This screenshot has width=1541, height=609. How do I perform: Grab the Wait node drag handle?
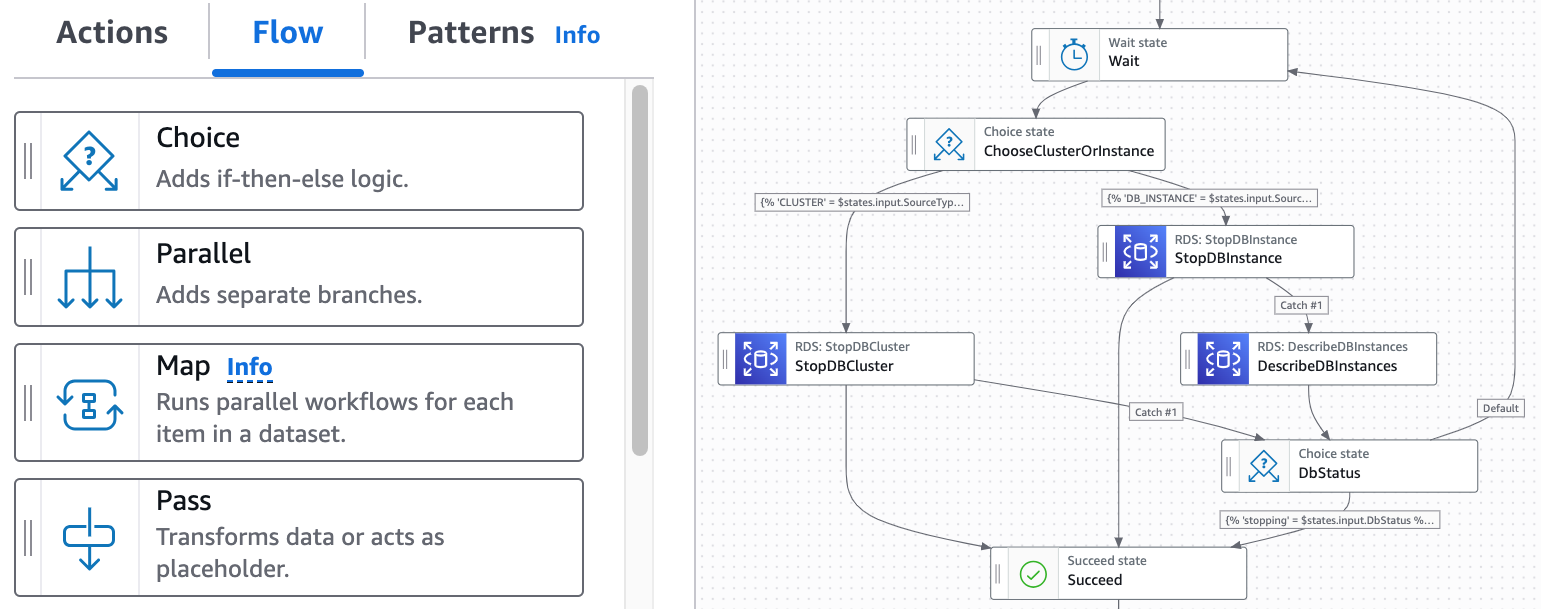pyautogui.click(x=1040, y=55)
